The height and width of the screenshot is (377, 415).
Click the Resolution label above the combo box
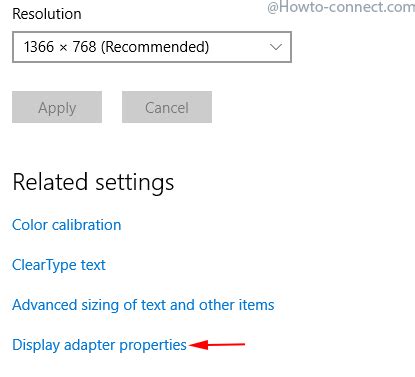(47, 14)
